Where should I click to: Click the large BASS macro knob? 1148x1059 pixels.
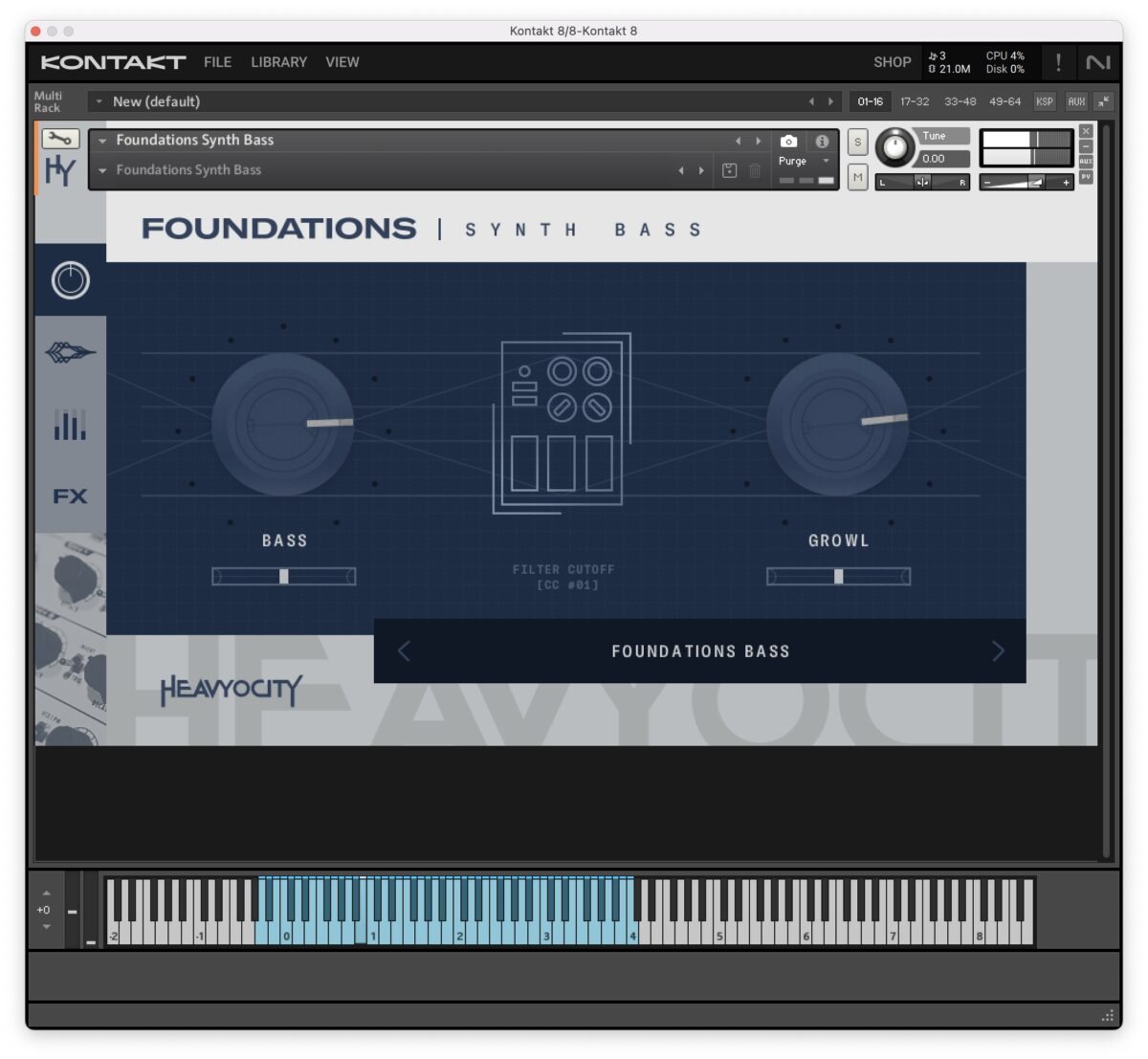(283, 424)
